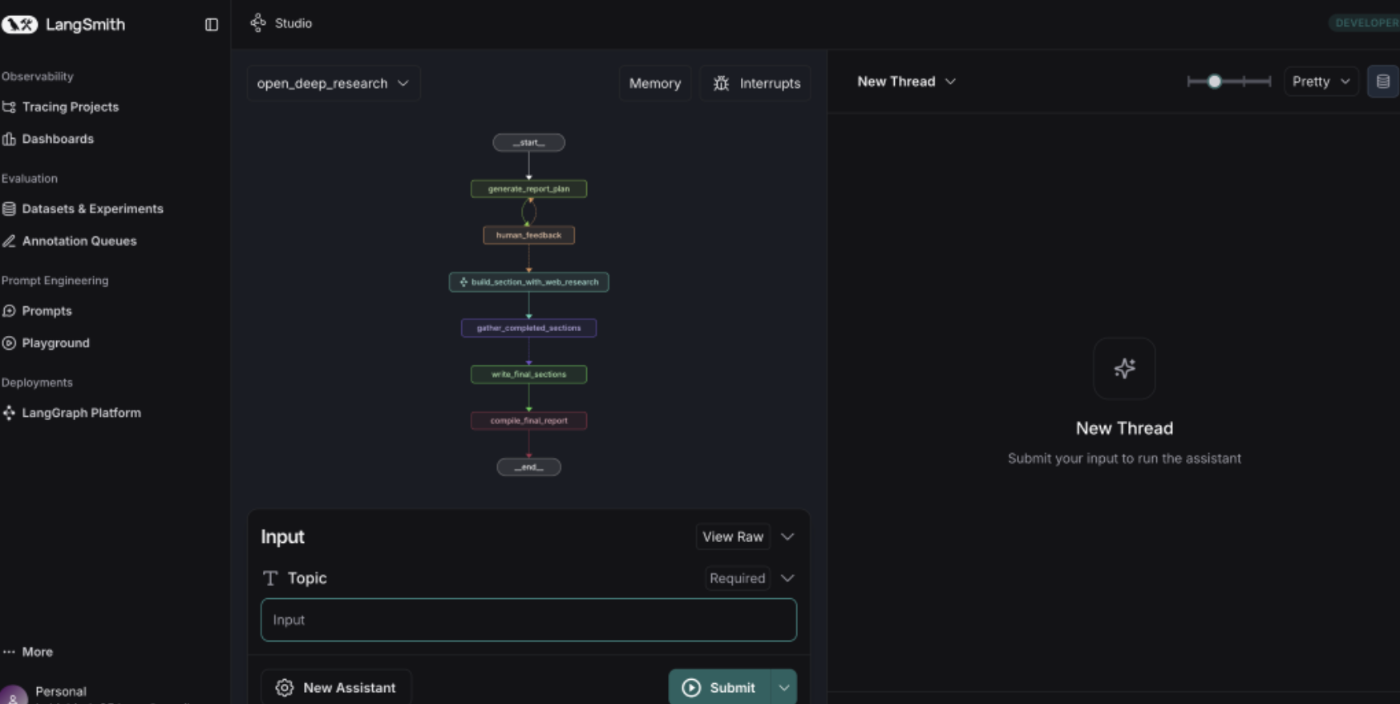
Task: Click the Studio breadcrumb label
Action: pyautogui.click(x=293, y=23)
